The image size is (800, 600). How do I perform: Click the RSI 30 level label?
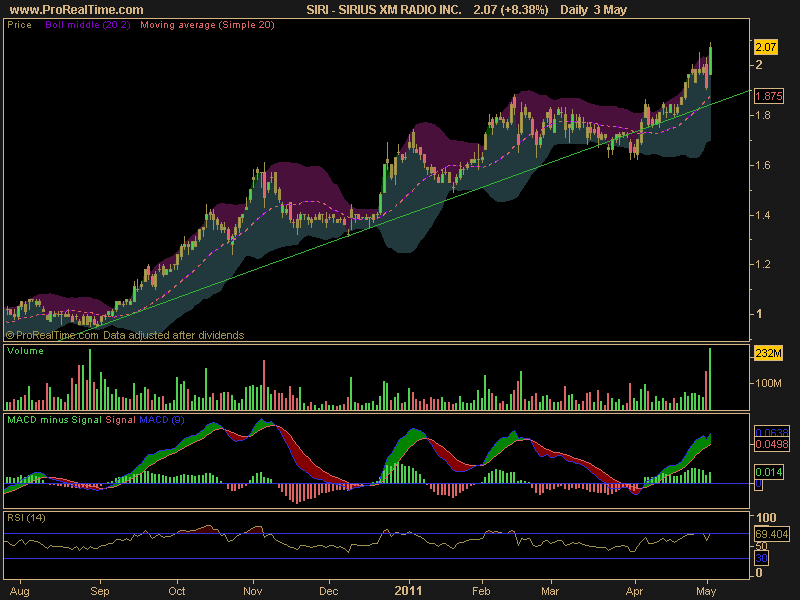click(761, 558)
